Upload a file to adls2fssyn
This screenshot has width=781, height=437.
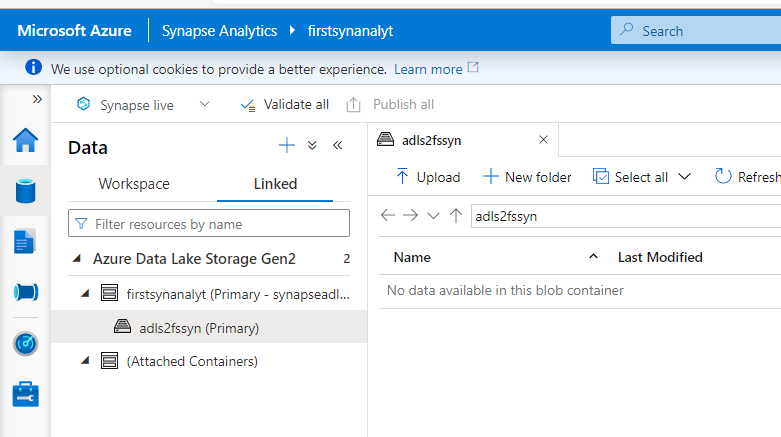pyautogui.click(x=428, y=177)
